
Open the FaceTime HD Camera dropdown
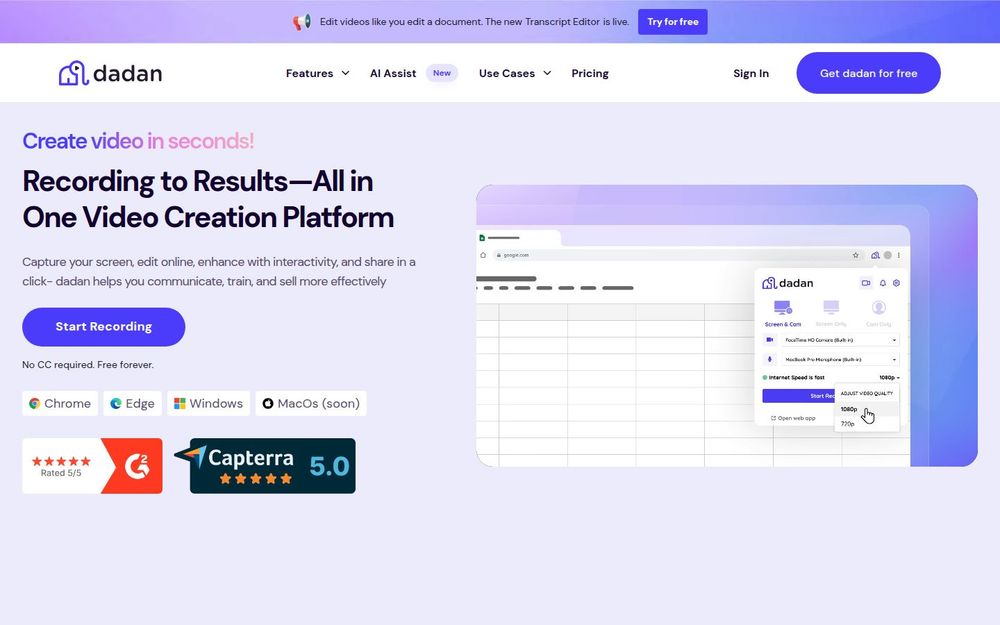pyautogui.click(x=841, y=340)
